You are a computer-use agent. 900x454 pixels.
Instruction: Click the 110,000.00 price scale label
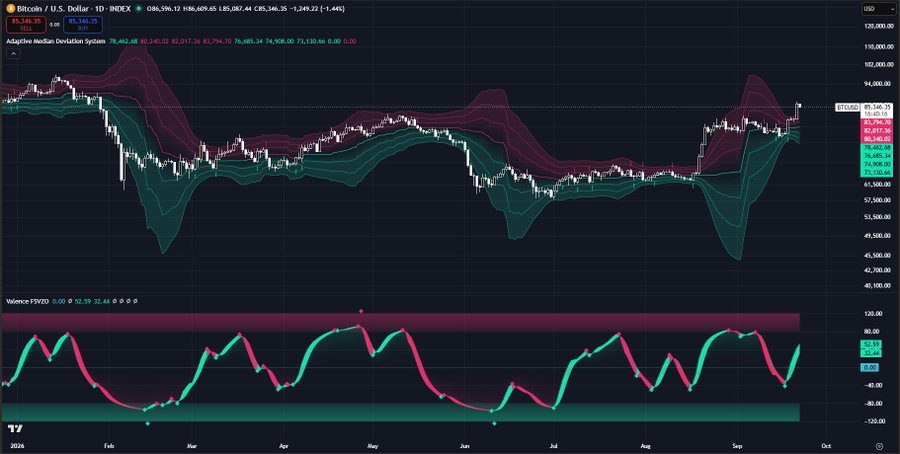pyautogui.click(x=879, y=47)
